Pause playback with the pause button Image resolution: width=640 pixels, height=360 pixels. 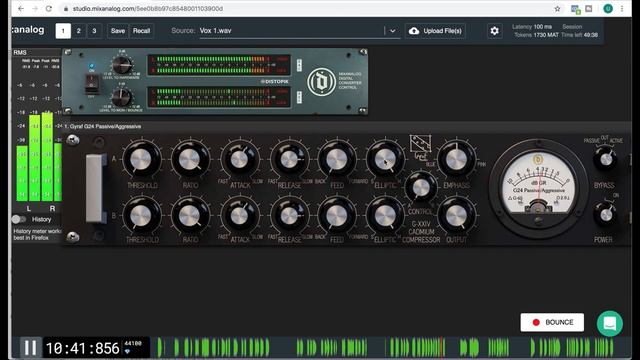click(30, 347)
